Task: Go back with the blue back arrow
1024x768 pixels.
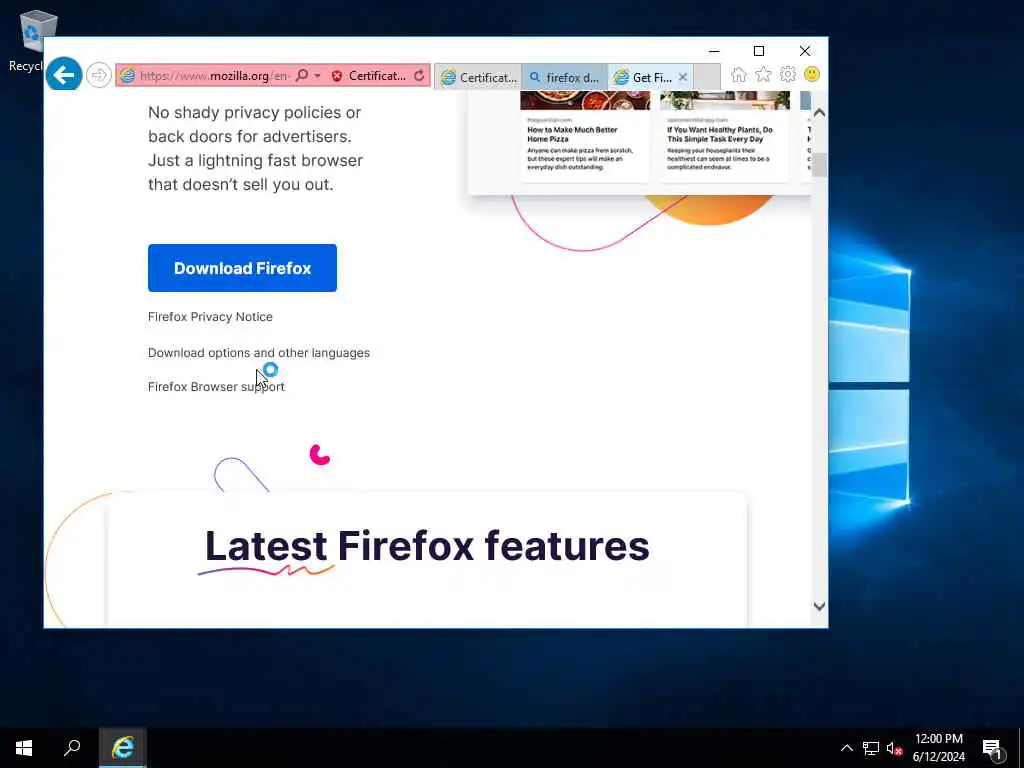Action: pos(64,75)
